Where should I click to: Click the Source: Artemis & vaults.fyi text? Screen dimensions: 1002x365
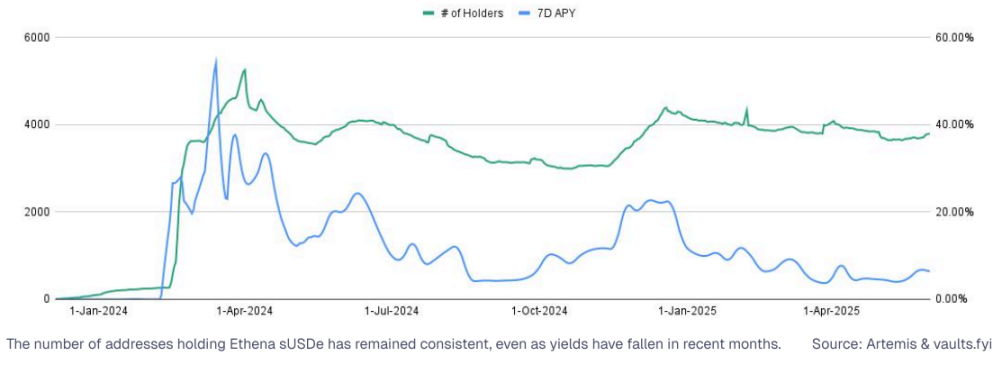(902, 344)
